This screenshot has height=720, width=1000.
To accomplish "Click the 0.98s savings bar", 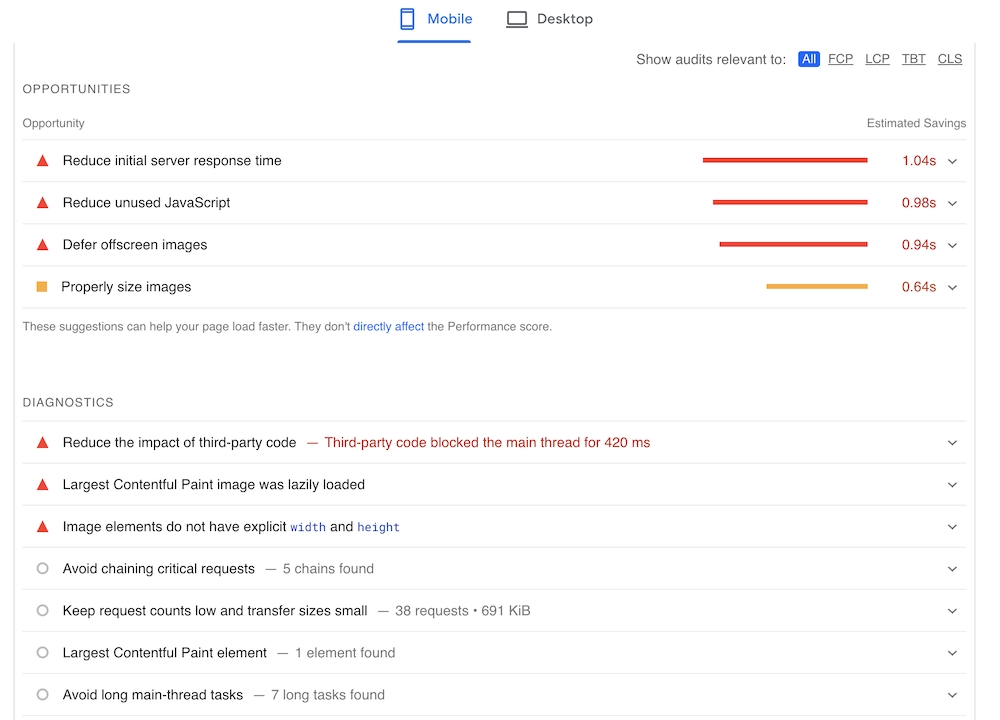I will point(790,202).
